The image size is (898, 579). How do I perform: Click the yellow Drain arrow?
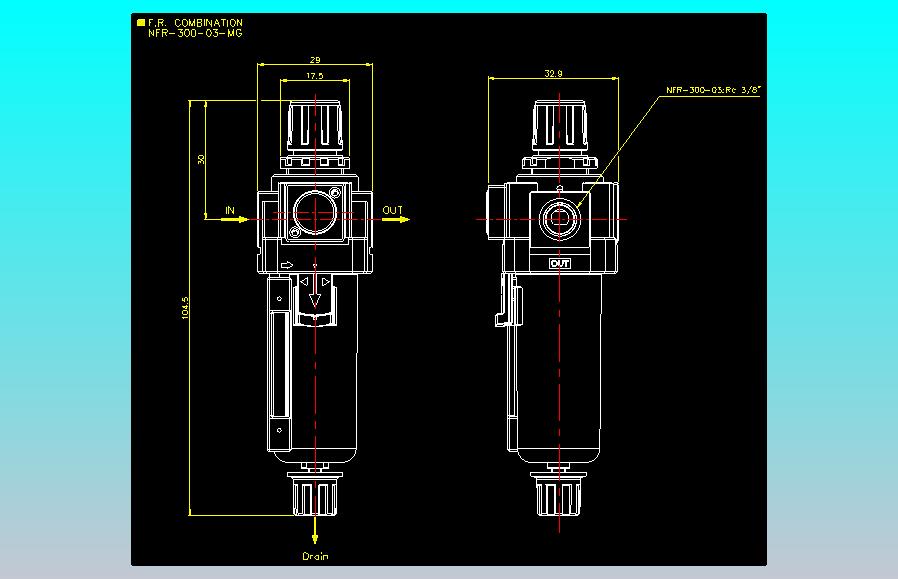coord(315,530)
